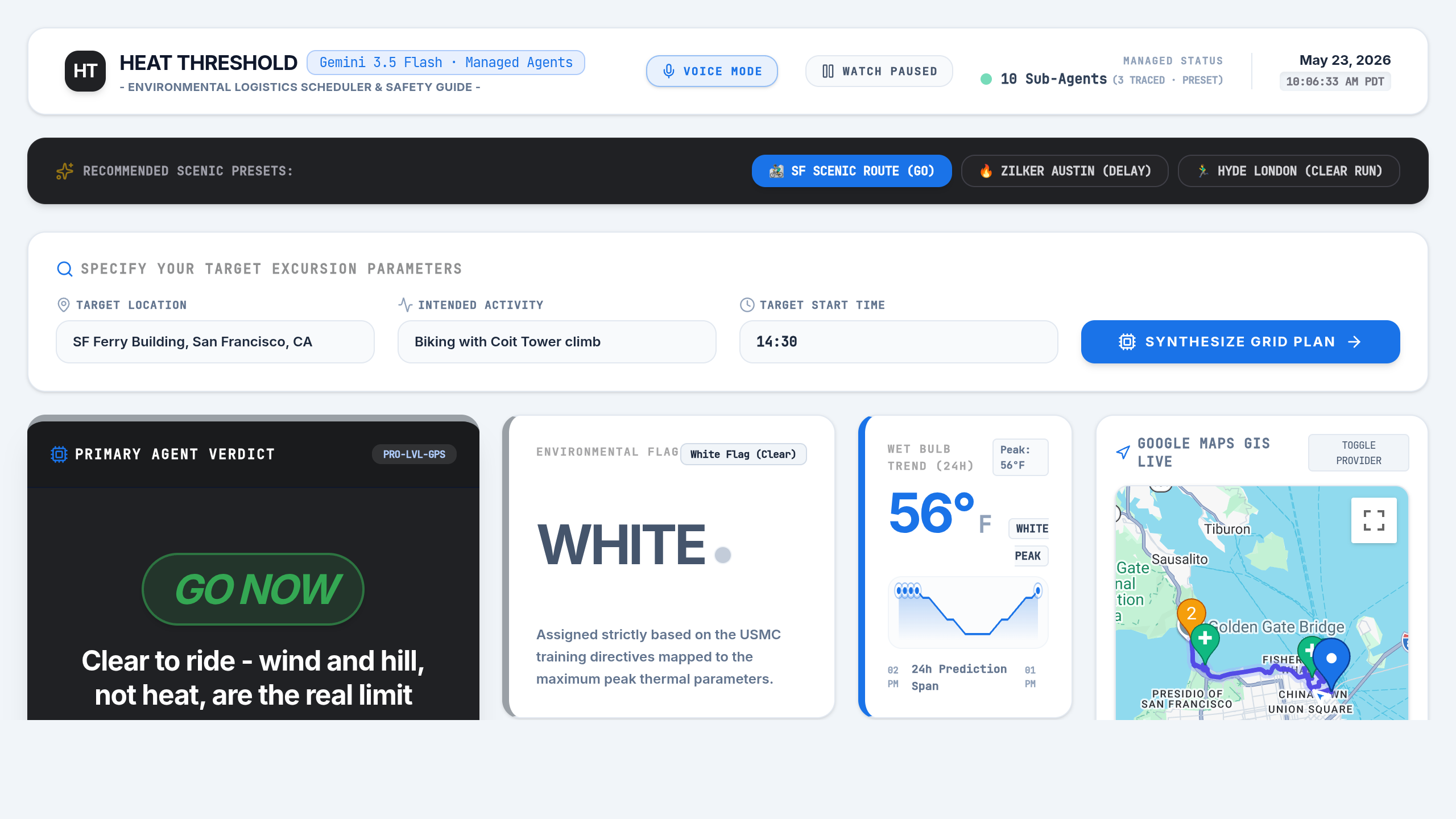
Task: Select the Hyde London (Clear Run) preset
Action: click(1289, 171)
